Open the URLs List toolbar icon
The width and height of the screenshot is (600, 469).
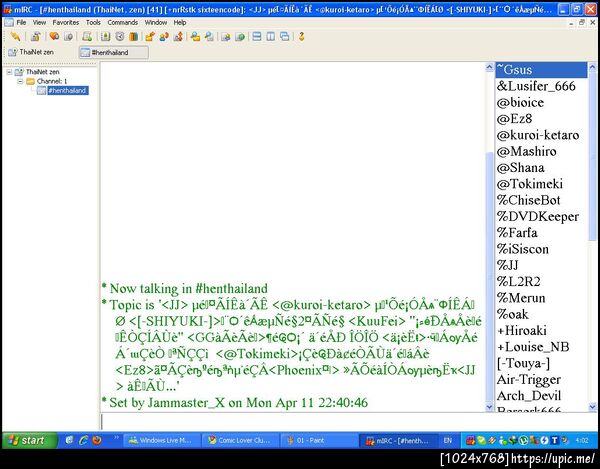240,37
